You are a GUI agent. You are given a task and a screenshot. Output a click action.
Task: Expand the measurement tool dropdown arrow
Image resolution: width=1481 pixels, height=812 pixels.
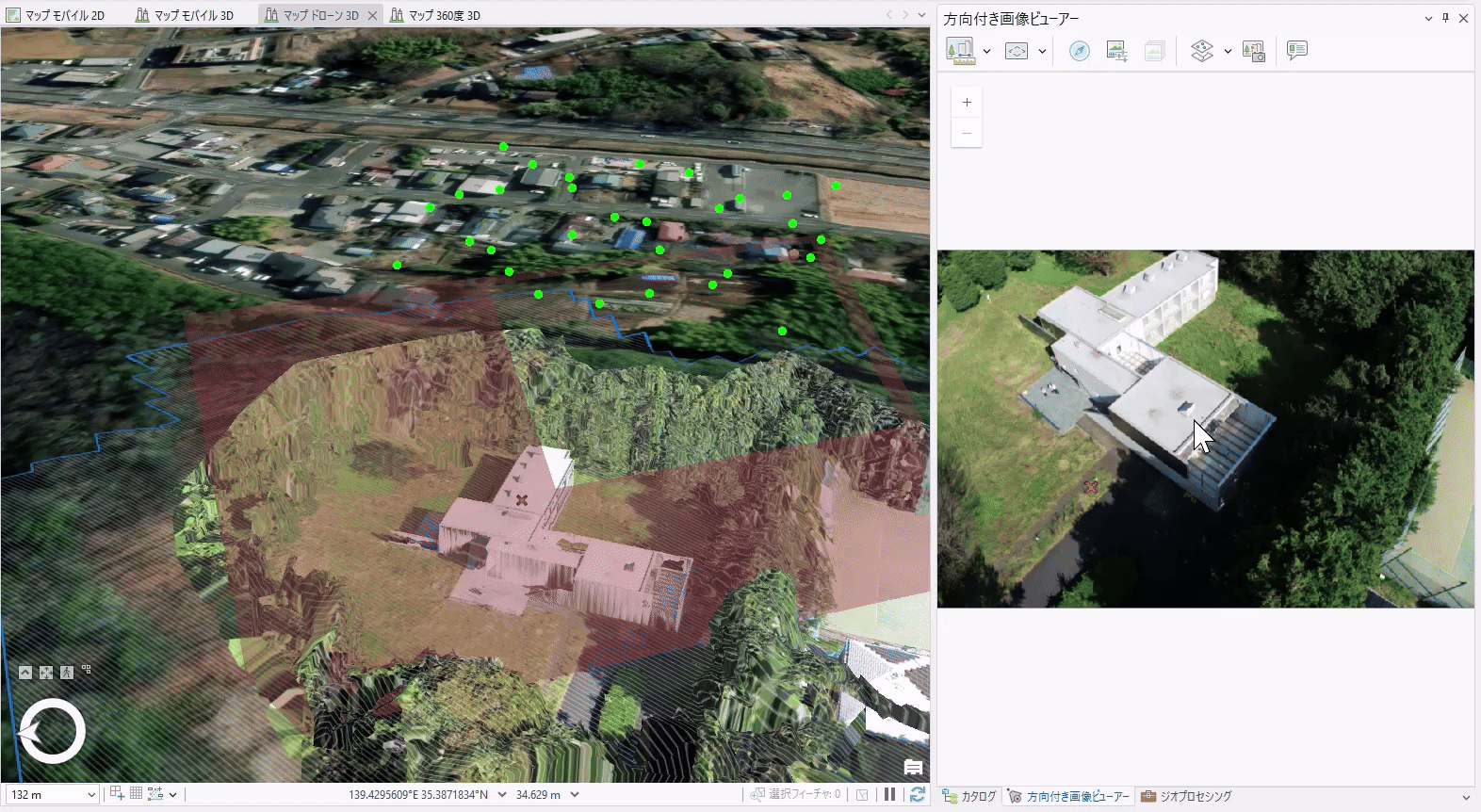click(x=986, y=52)
